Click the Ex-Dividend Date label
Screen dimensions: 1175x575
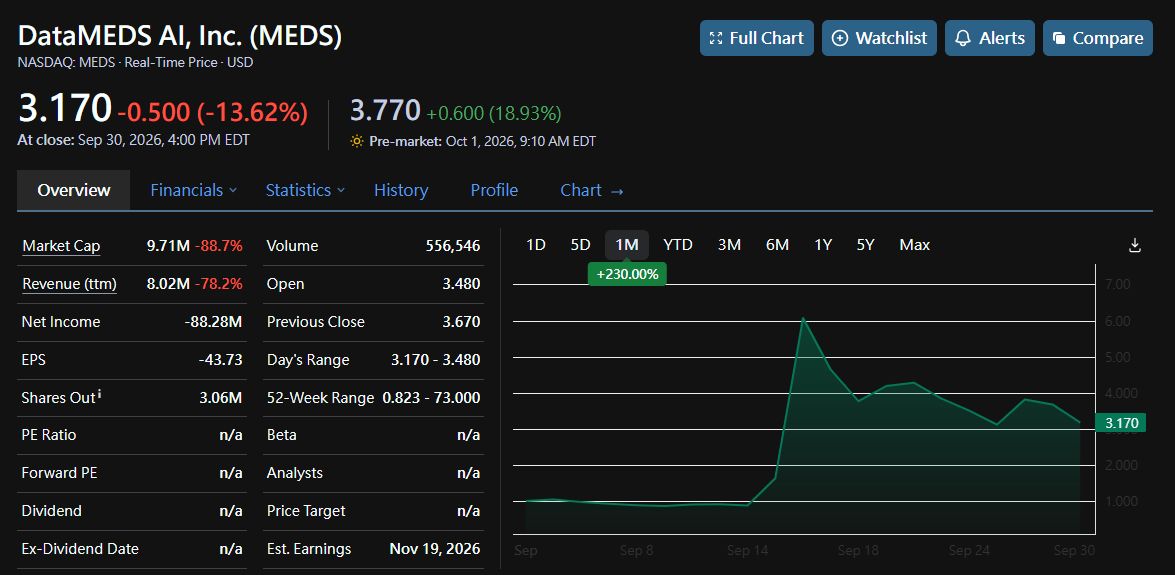pos(80,549)
